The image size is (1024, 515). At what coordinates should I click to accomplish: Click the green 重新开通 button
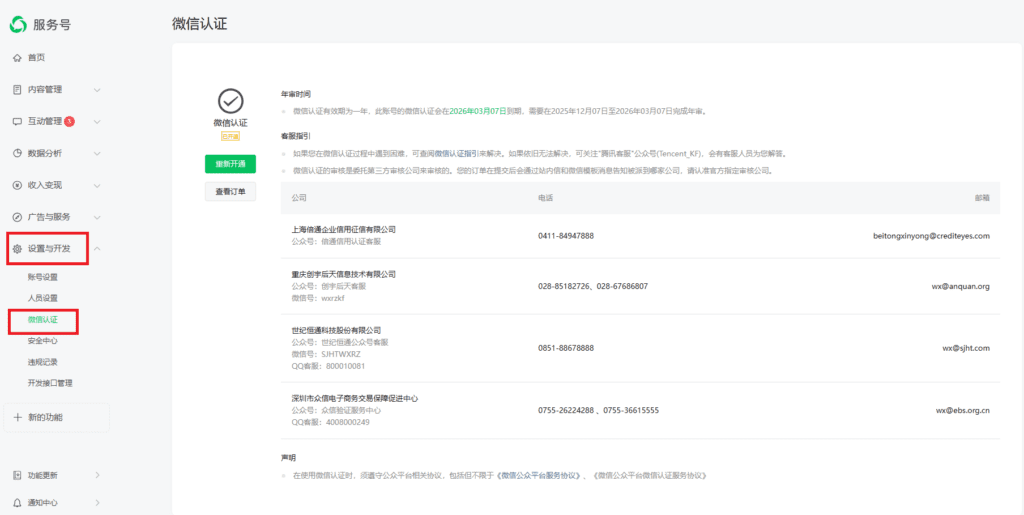click(230, 164)
